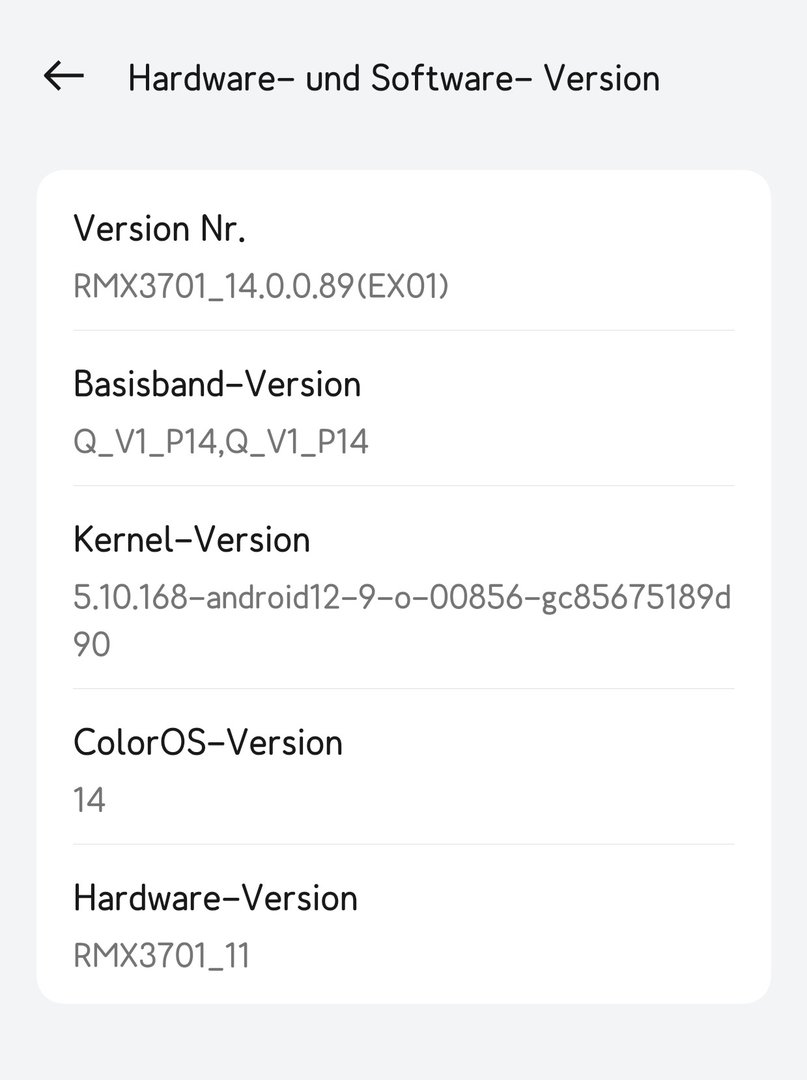Open the Kernel-Version label
The width and height of the screenshot is (807, 1080).
[192, 540]
